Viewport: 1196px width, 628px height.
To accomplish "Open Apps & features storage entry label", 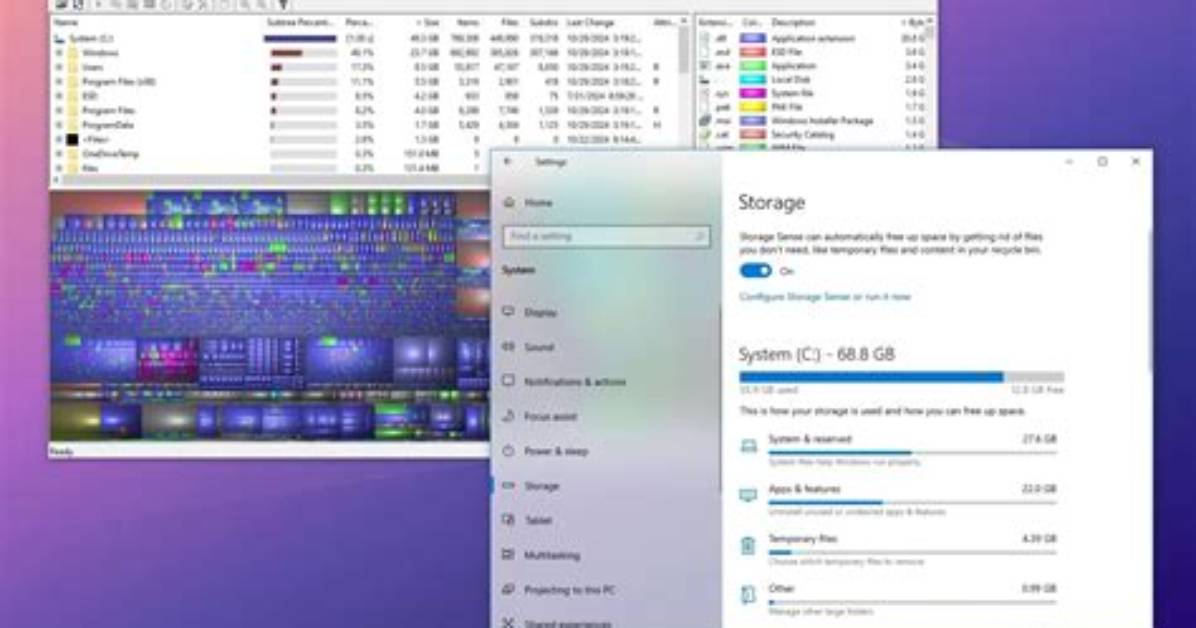I will click(x=804, y=488).
